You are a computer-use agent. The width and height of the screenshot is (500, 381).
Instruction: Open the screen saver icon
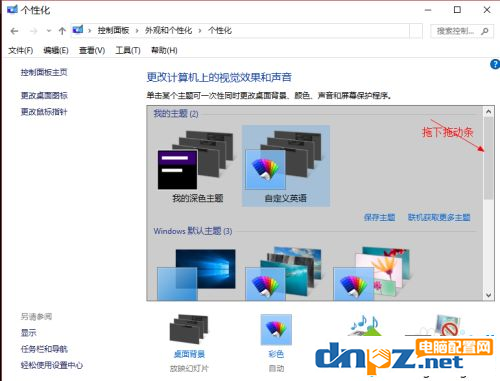[x=450, y=325]
